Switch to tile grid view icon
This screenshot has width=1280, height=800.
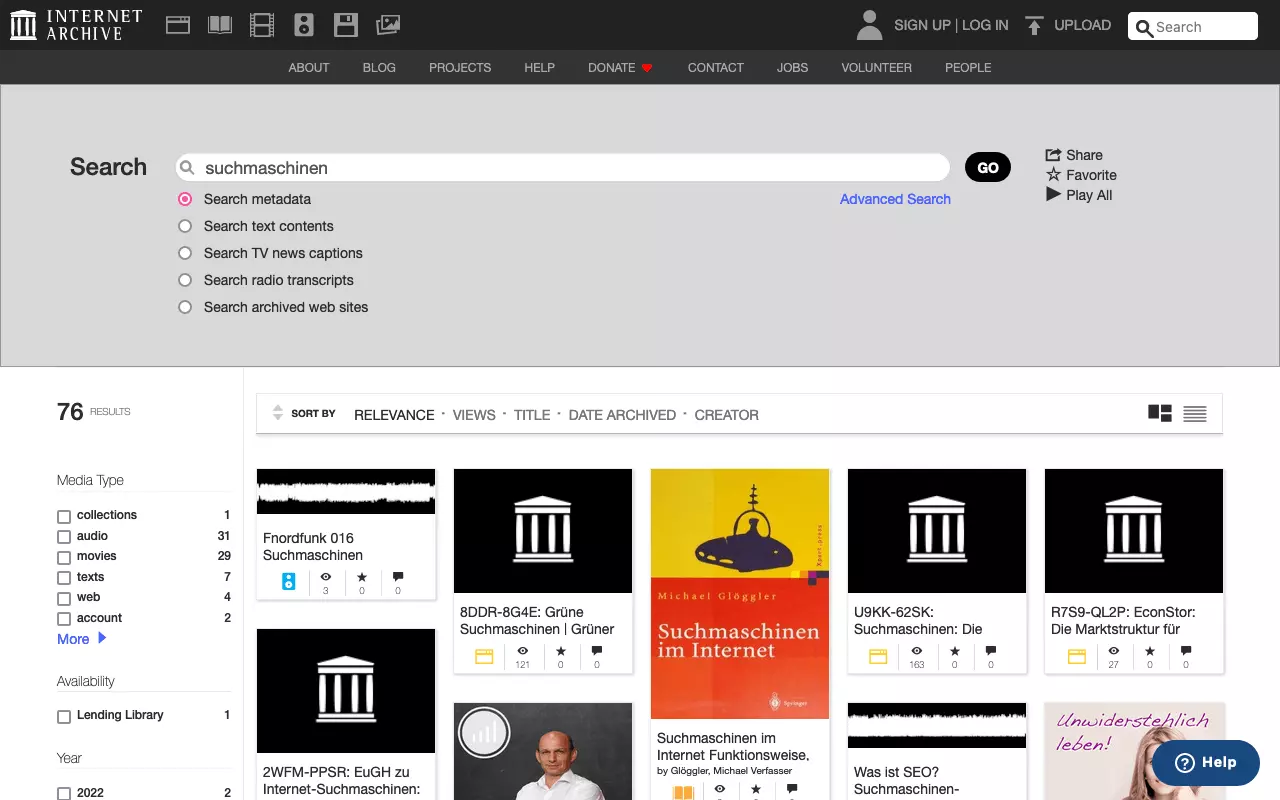coord(1160,413)
